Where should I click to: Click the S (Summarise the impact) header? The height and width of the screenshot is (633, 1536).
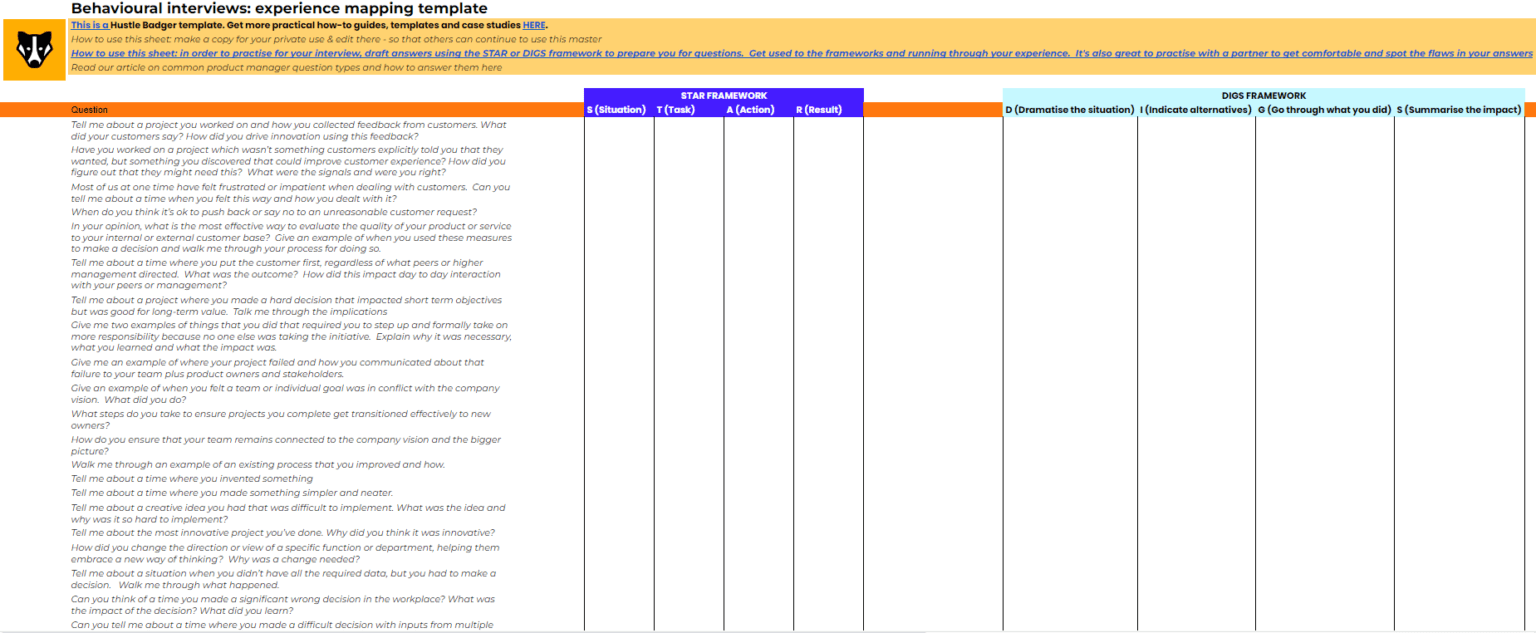click(1459, 110)
